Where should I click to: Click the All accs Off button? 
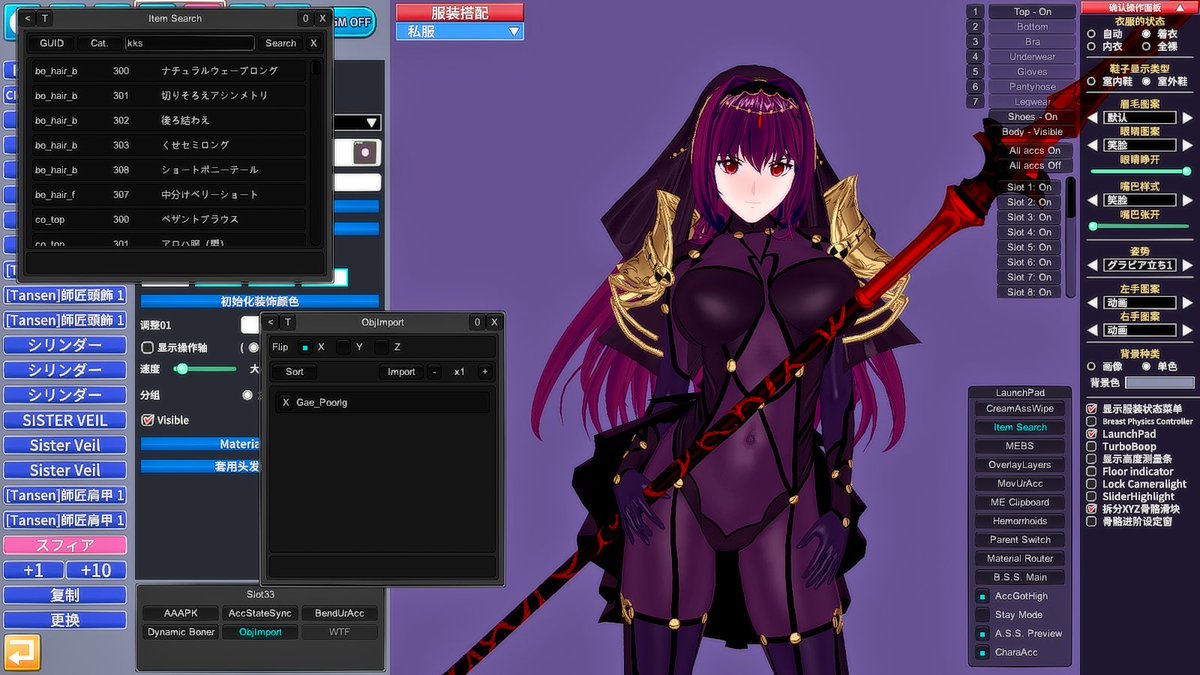point(1034,166)
